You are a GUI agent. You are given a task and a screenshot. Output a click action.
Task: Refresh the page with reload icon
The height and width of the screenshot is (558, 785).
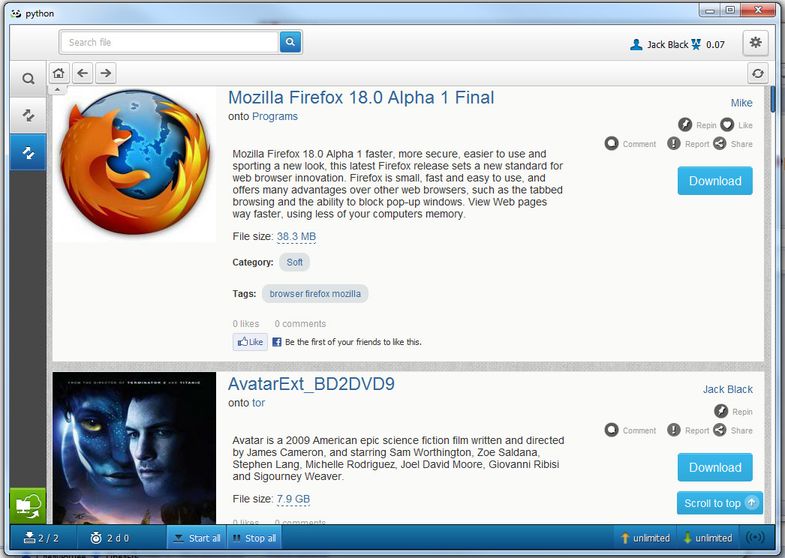click(757, 74)
